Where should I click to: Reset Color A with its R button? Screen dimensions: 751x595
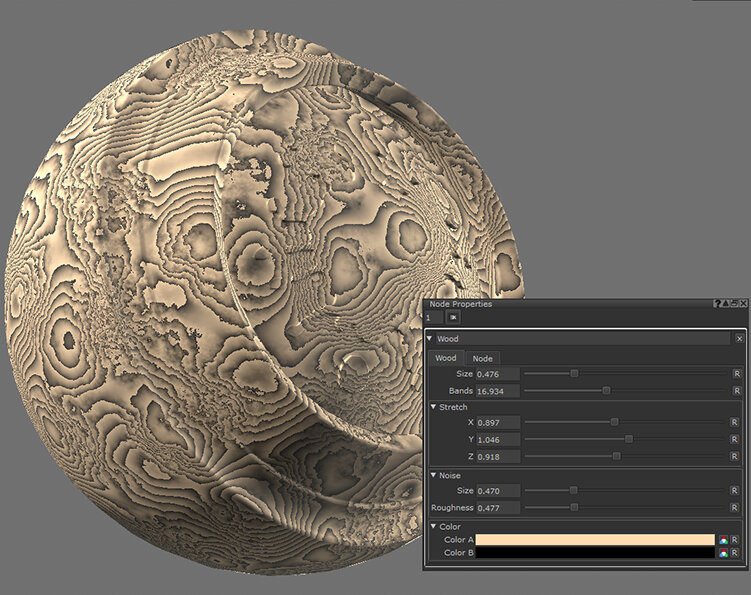[x=737, y=539]
